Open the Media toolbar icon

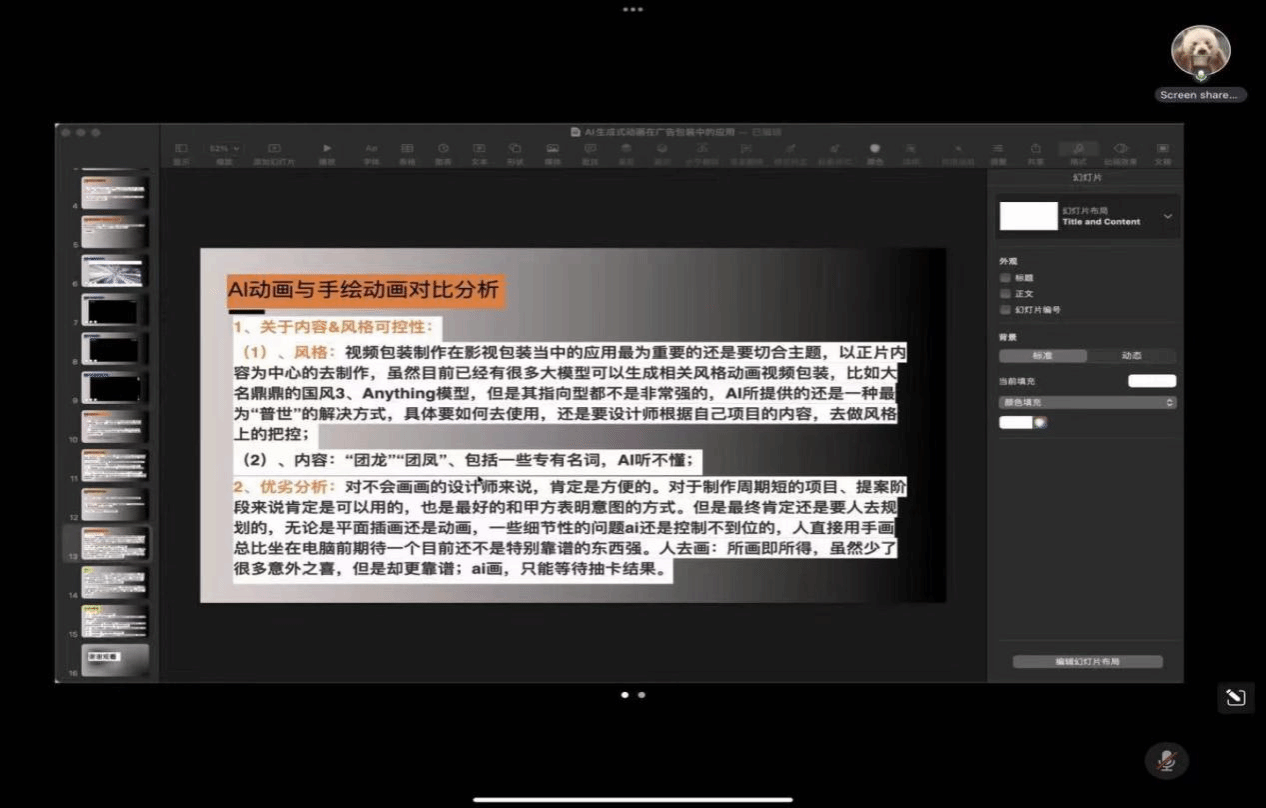click(x=552, y=150)
